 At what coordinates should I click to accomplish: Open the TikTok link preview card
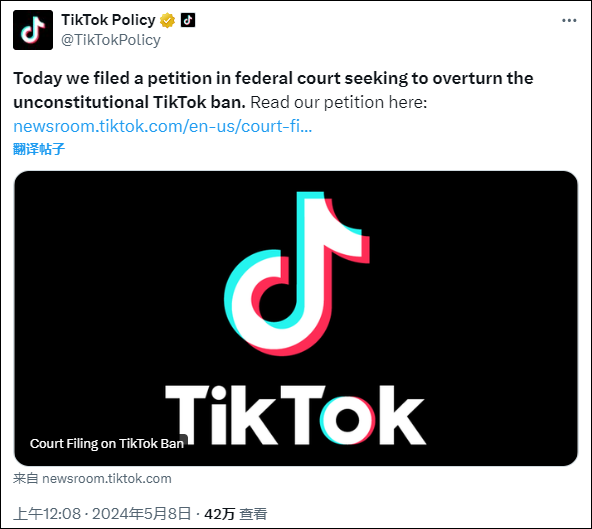(296, 318)
